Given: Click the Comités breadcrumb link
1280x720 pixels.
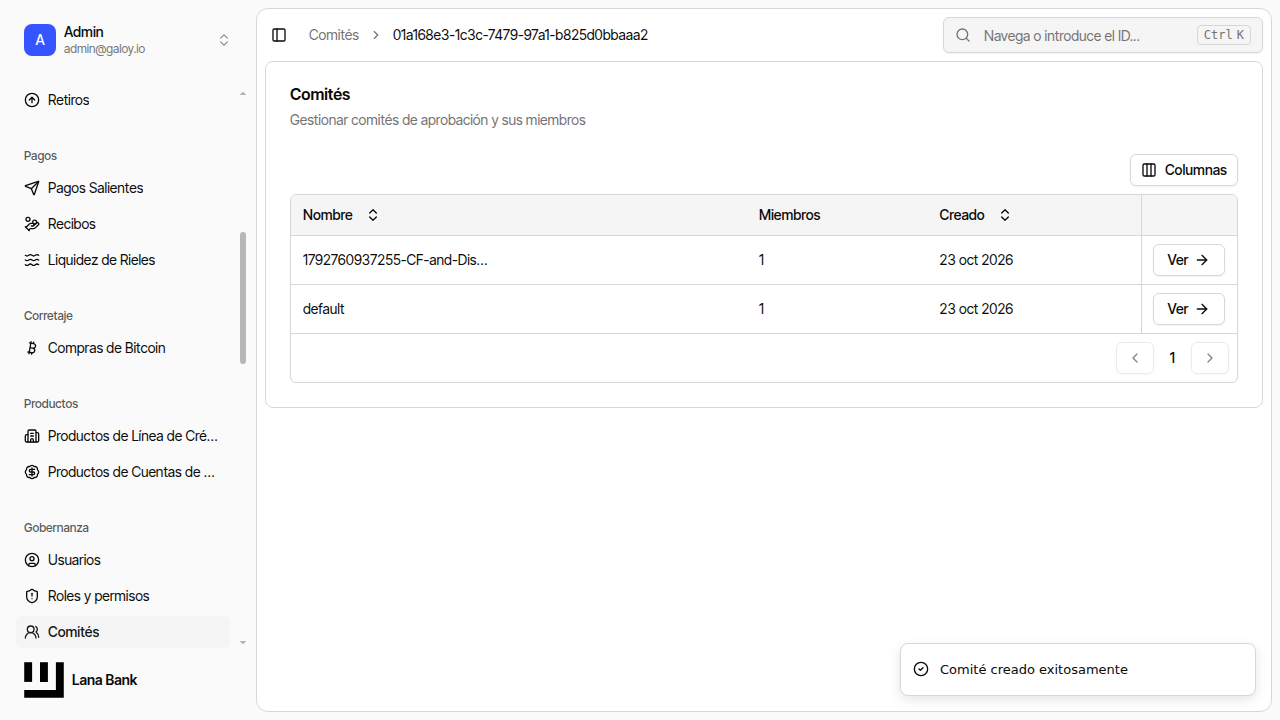Looking at the screenshot, I should point(334,35).
